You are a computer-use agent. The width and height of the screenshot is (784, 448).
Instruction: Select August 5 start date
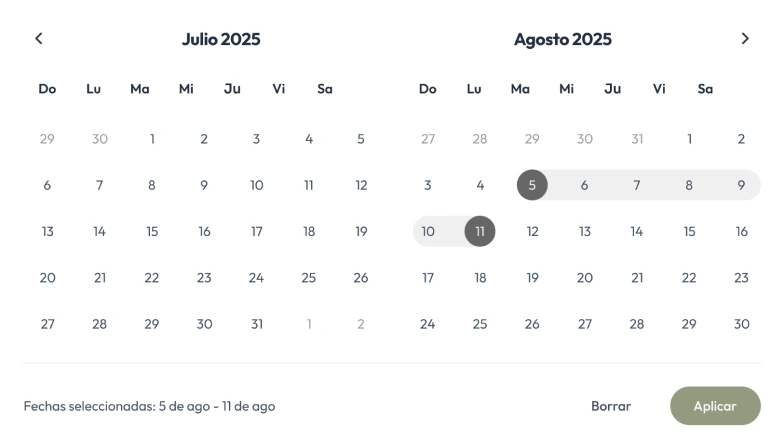pos(532,185)
